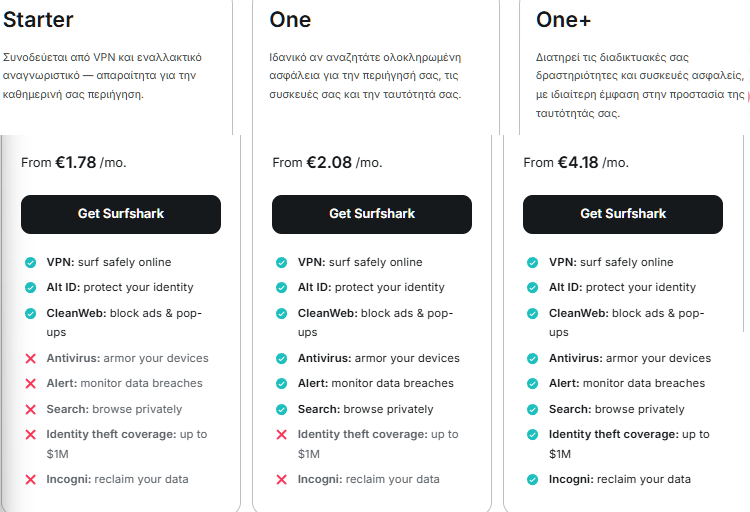The image size is (750, 512).
Task: Click the red X beside Starter Incogni
Action: 31,479
